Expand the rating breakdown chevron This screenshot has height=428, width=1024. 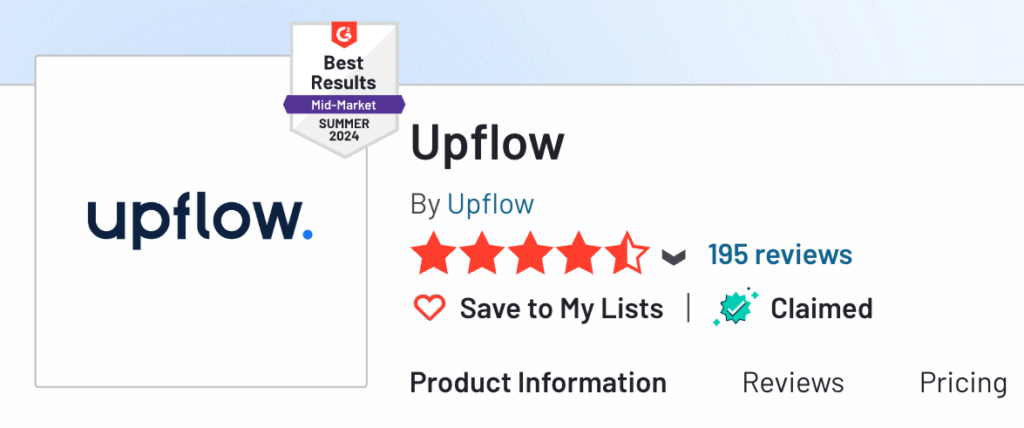(674, 257)
